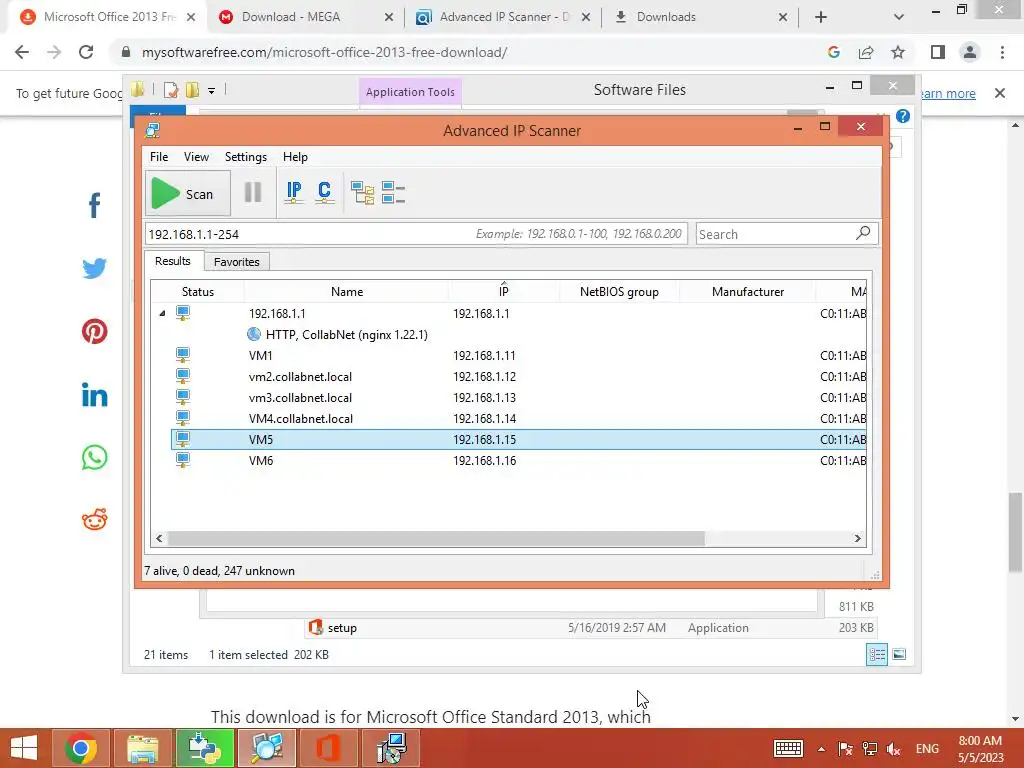
Task: Click computer icon of 192.168.1.1 row
Action: tap(183, 313)
